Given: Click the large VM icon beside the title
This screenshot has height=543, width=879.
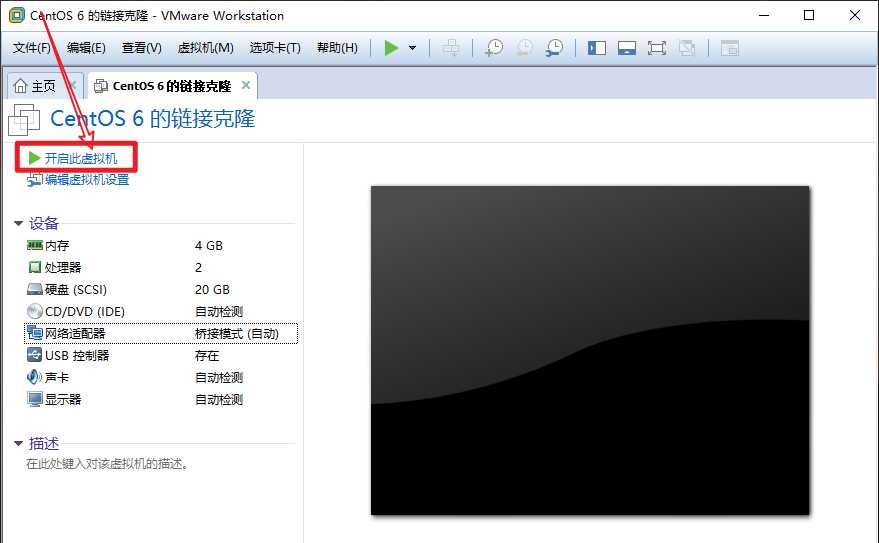Looking at the screenshot, I should click(x=24, y=119).
